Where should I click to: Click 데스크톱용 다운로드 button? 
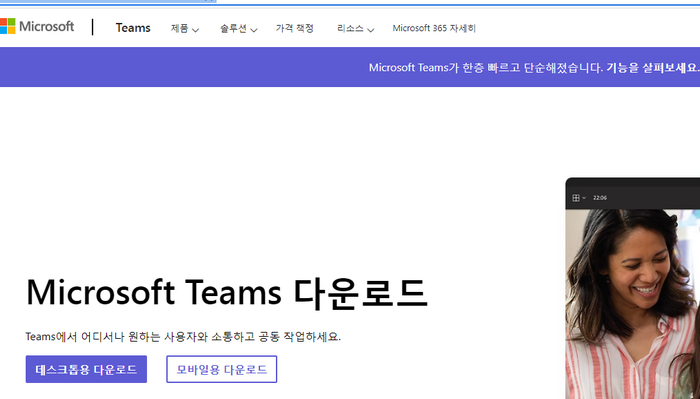[x=86, y=369]
